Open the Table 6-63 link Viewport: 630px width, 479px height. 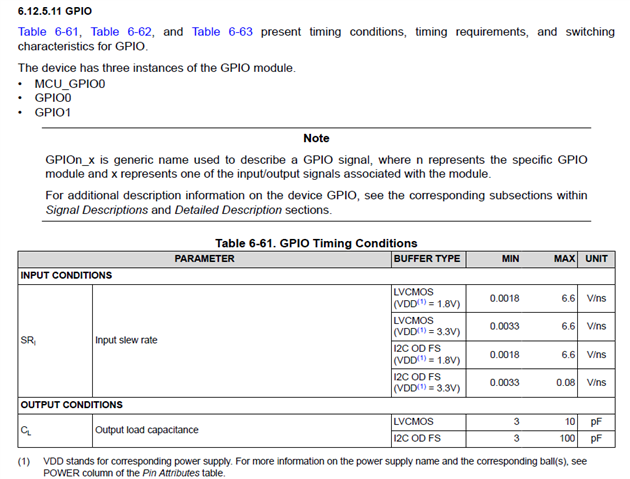[222, 32]
